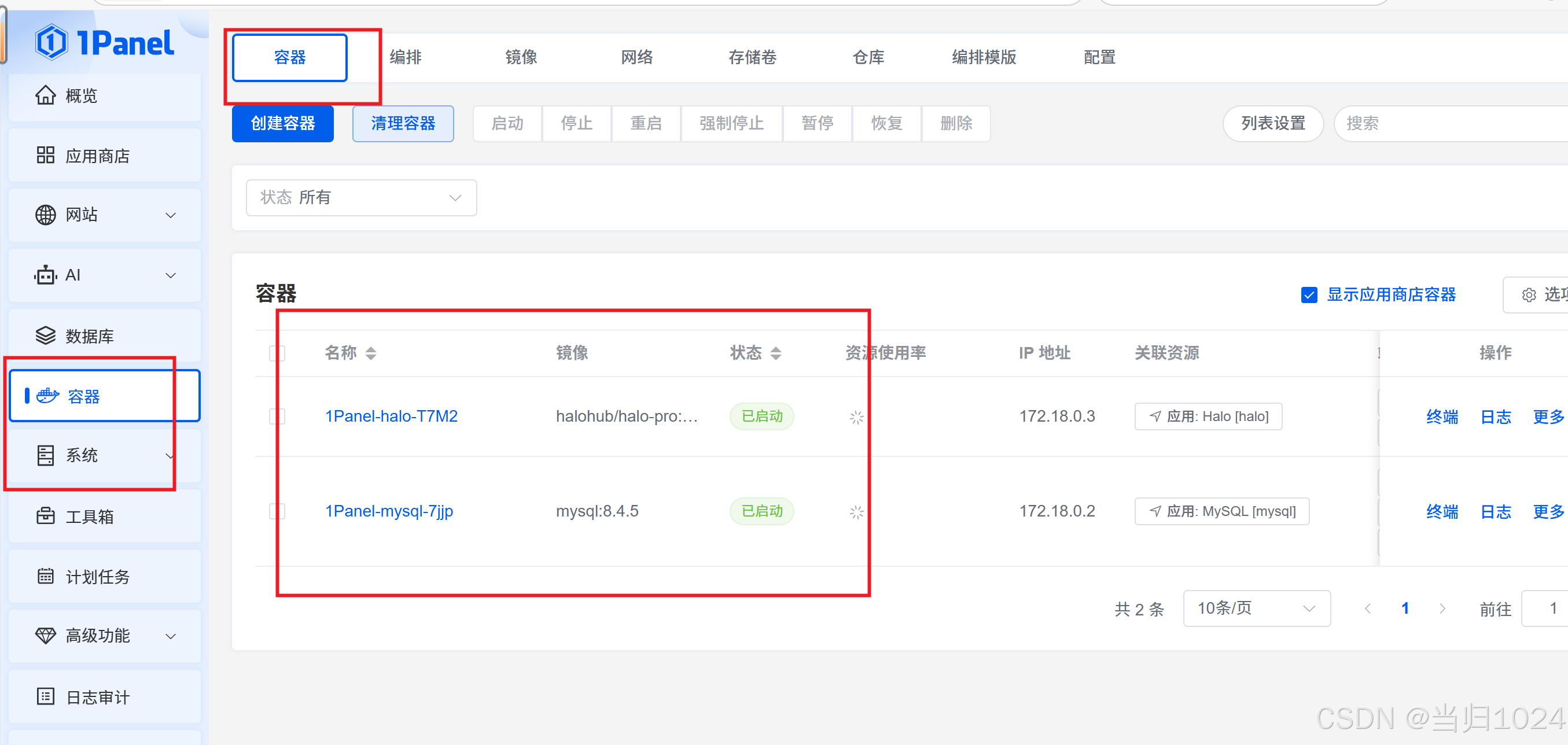The width and height of the screenshot is (1568, 745).
Task: Open the 1Panel-halo-T7M2 container link
Action: click(x=391, y=416)
